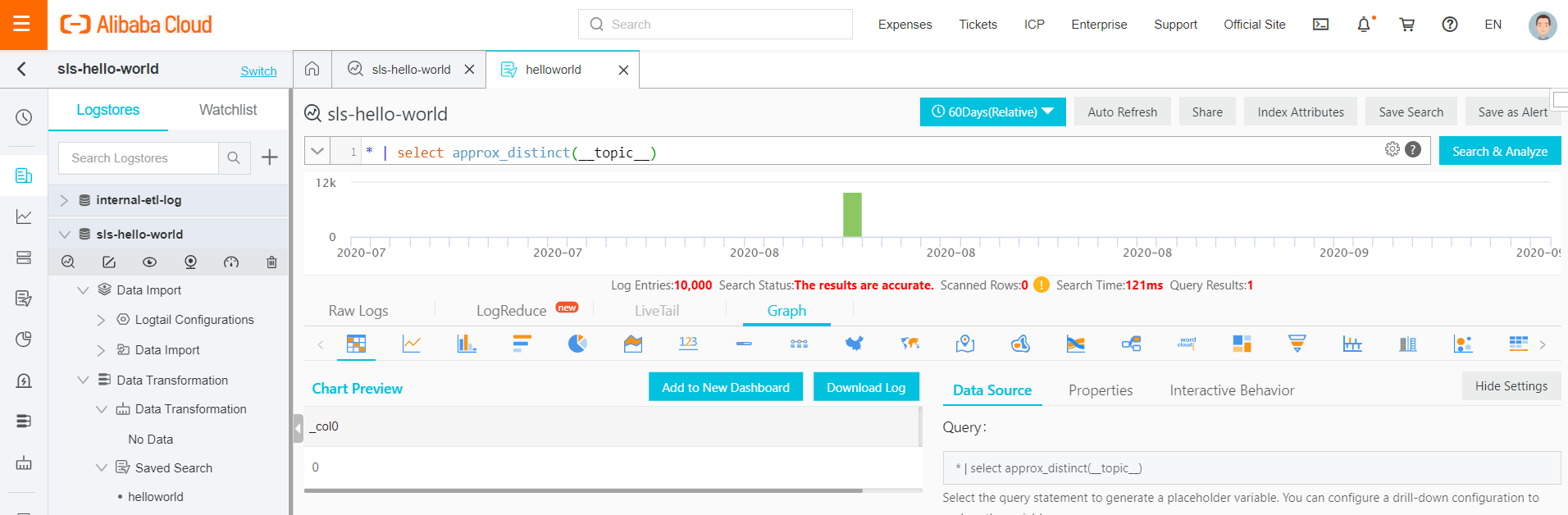Open the helloworld saved search item
The image size is (1568, 515).
click(156, 497)
